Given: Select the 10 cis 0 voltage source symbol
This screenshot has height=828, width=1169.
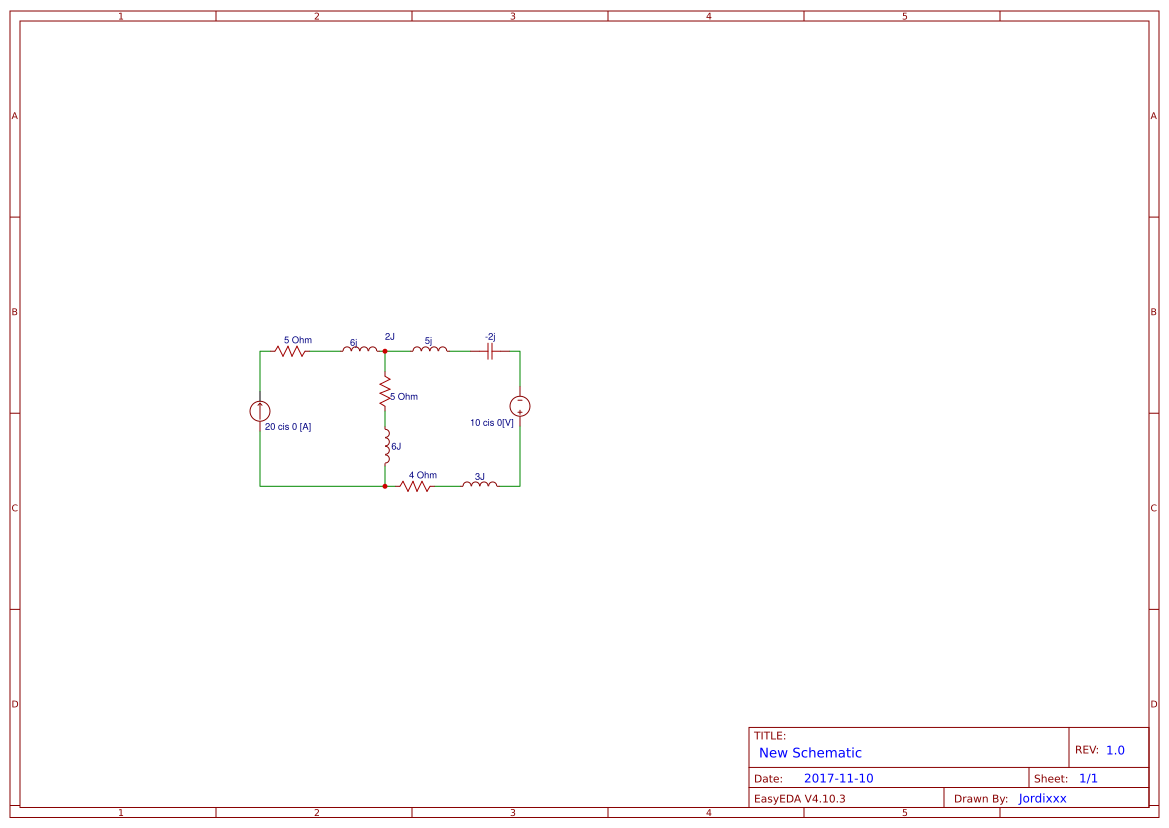Looking at the screenshot, I should (x=520, y=406).
